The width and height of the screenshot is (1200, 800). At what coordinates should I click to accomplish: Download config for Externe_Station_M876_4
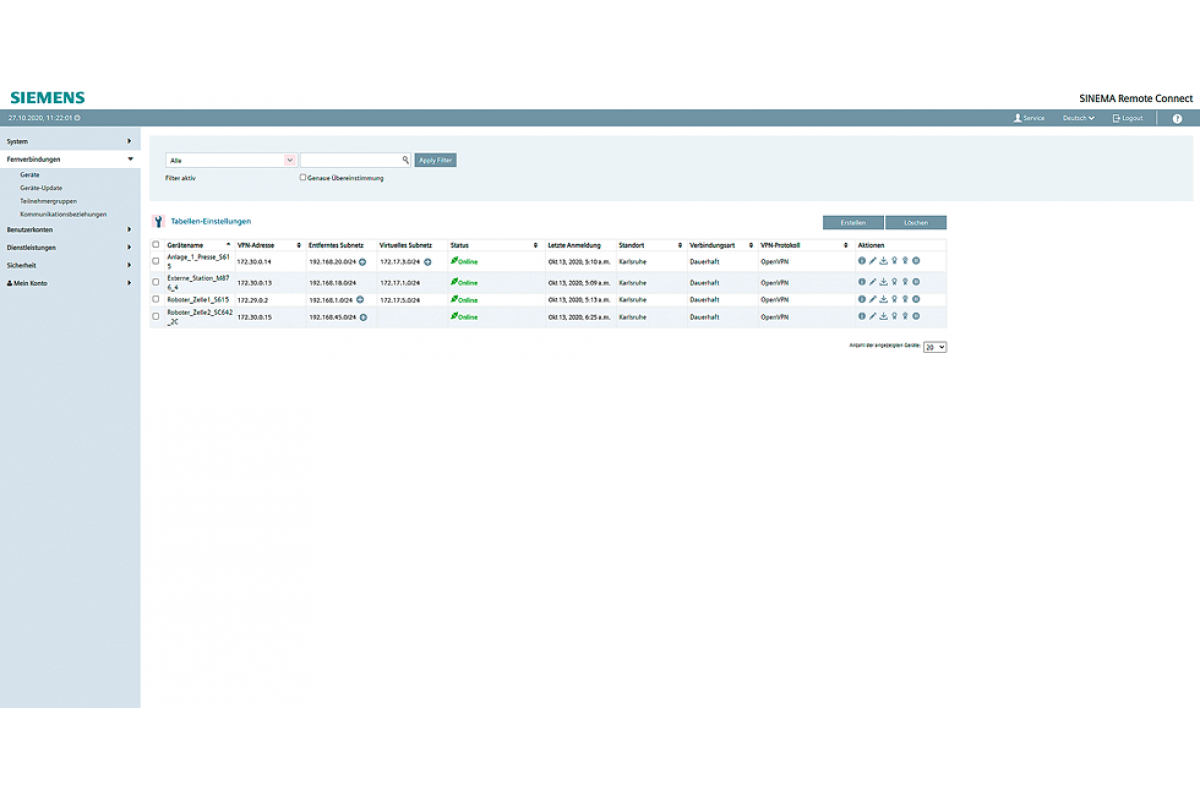[x=883, y=282]
